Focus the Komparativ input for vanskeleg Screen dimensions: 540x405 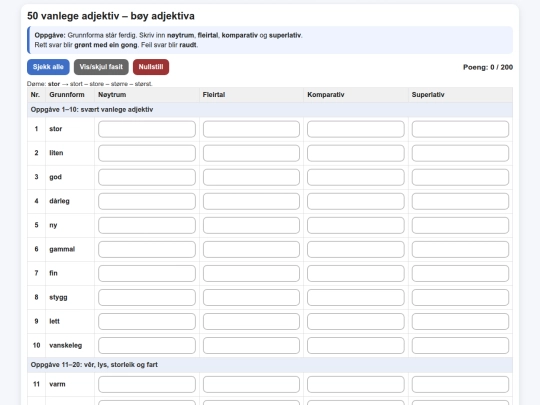356,345
